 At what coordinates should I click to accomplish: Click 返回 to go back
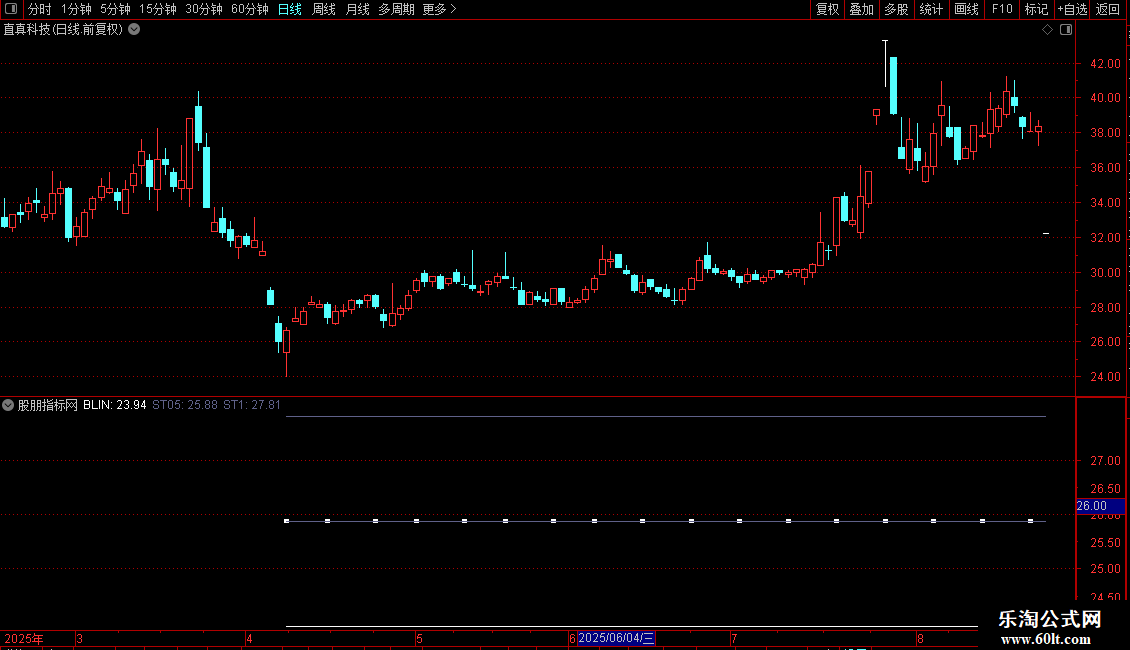[x=1108, y=9]
